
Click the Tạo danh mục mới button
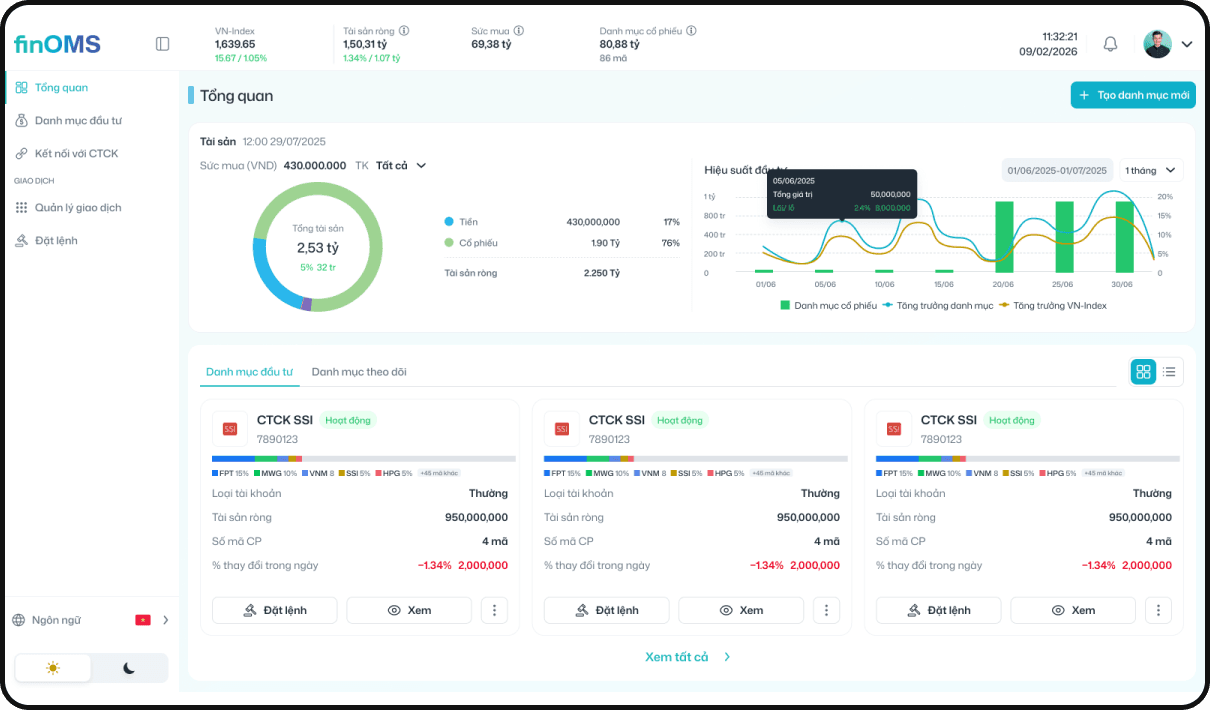(x=1133, y=95)
